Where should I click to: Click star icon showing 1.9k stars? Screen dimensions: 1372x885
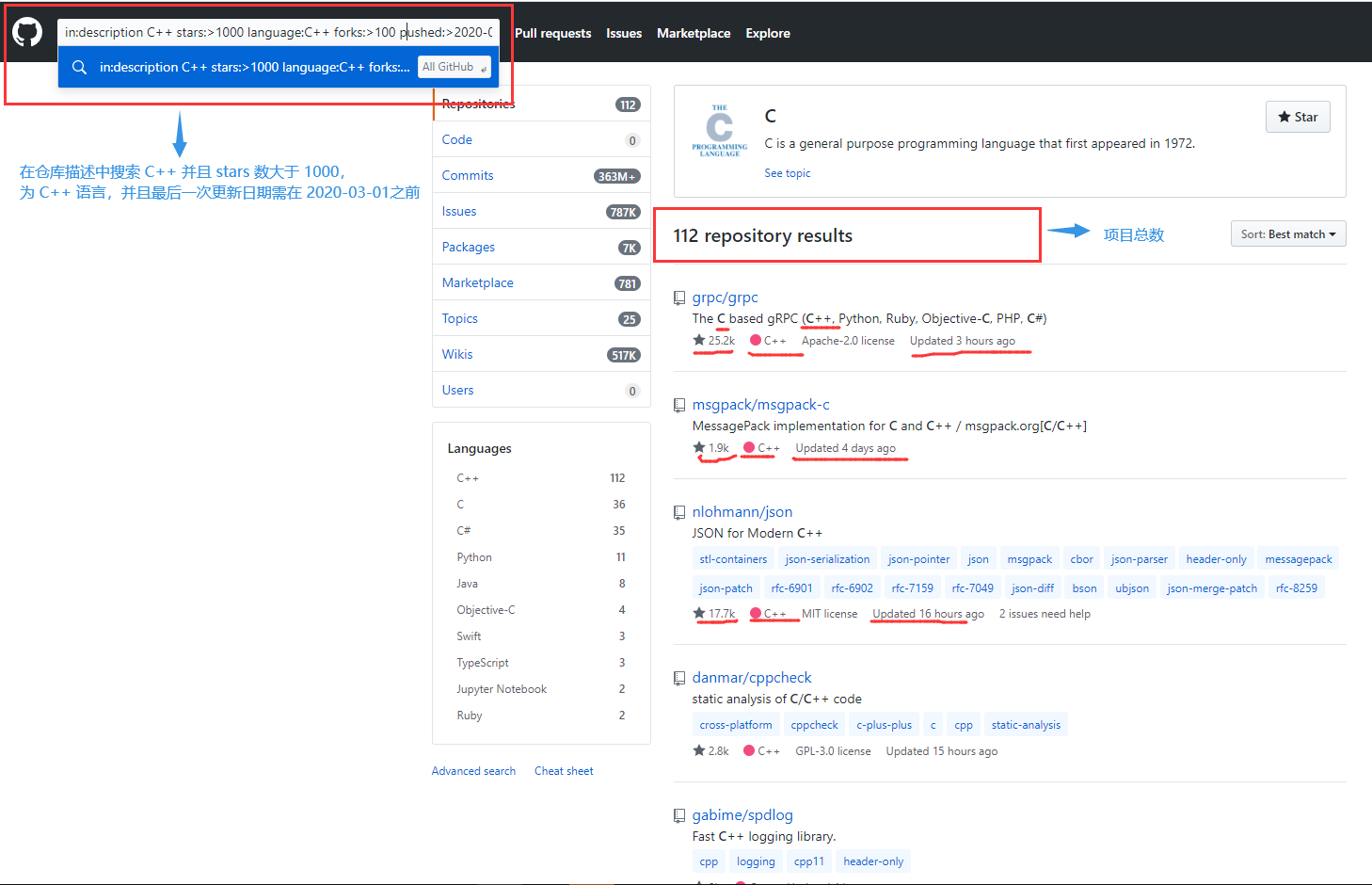tap(699, 447)
